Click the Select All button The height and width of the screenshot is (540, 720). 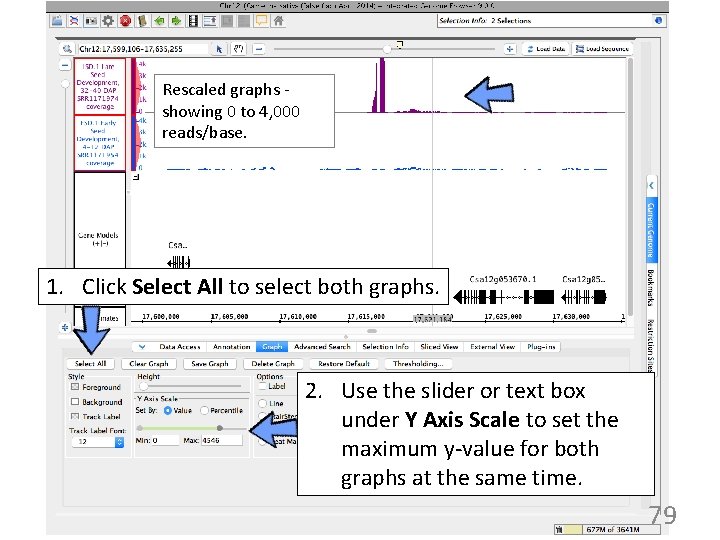click(90, 364)
